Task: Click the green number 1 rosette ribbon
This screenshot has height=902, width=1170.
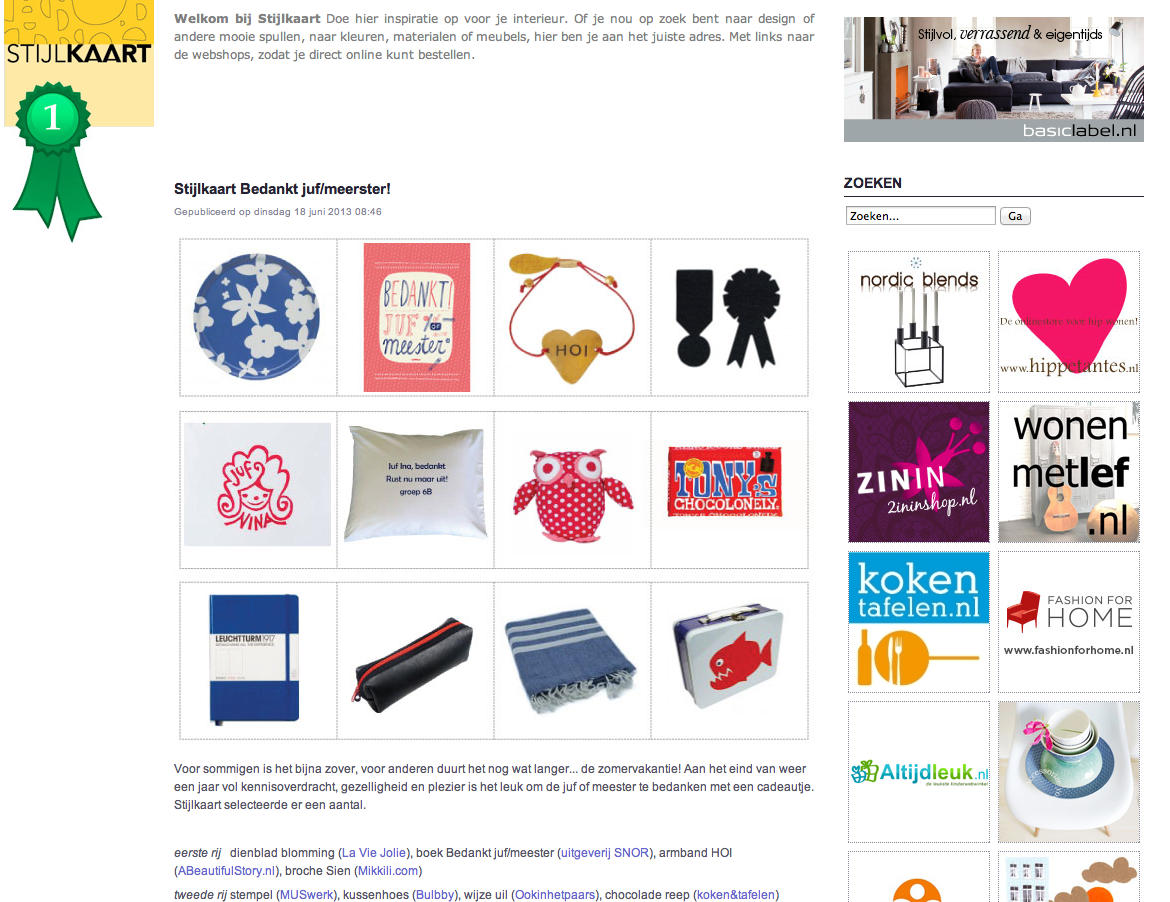Action: click(54, 160)
